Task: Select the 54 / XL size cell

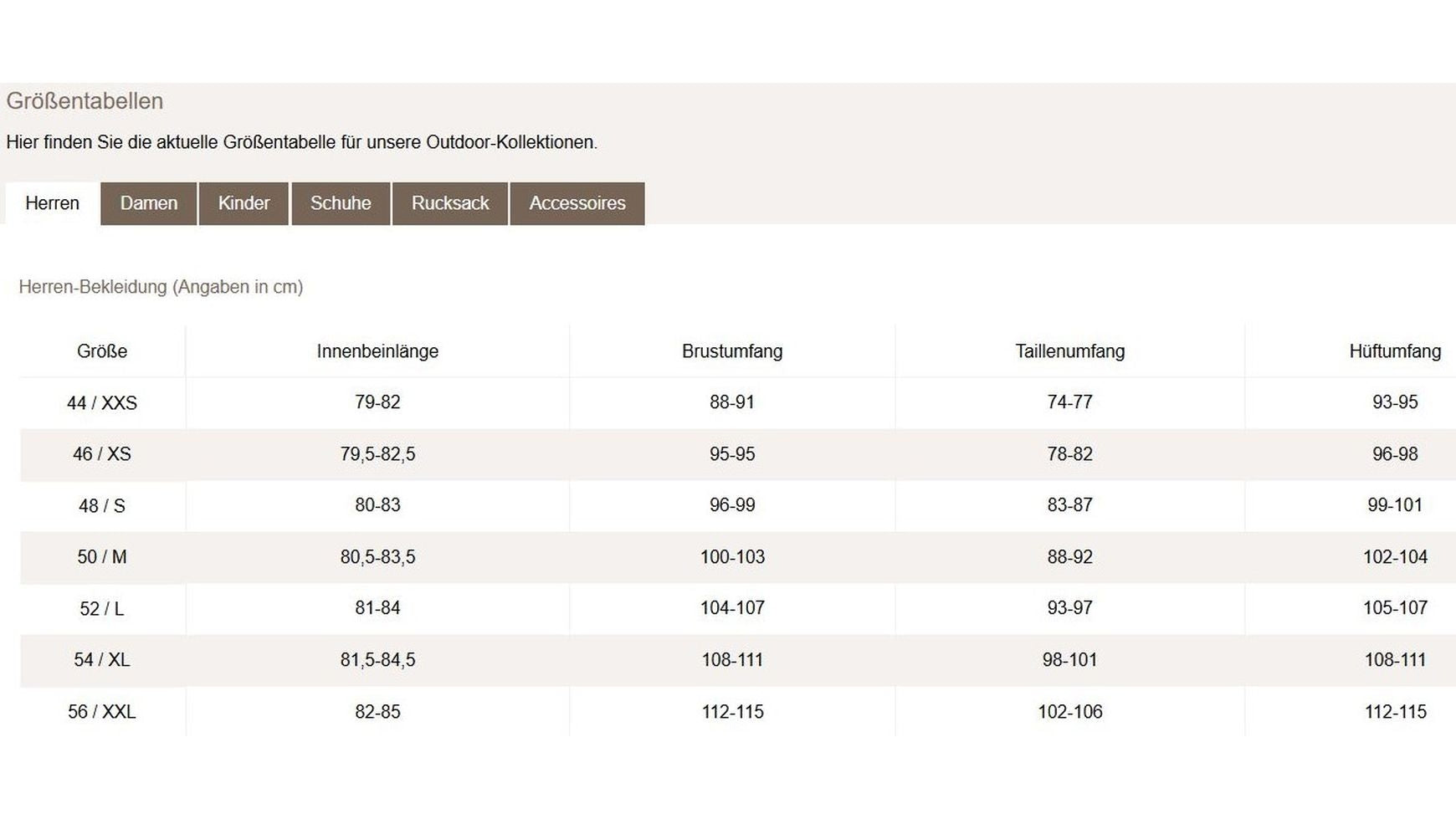Action: [x=102, y=660]
